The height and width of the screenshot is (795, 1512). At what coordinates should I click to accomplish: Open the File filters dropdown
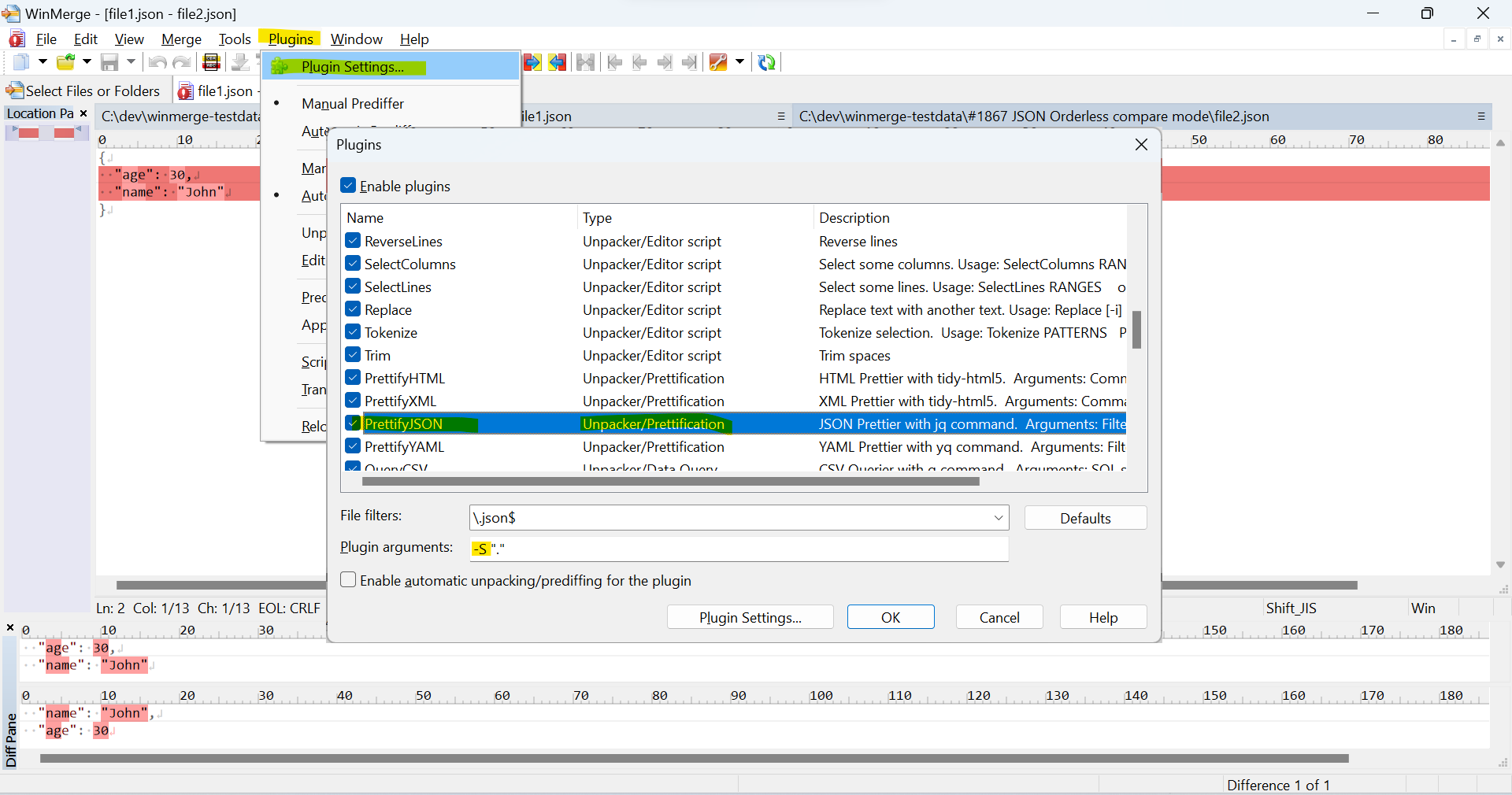click(x=998, y=518)
